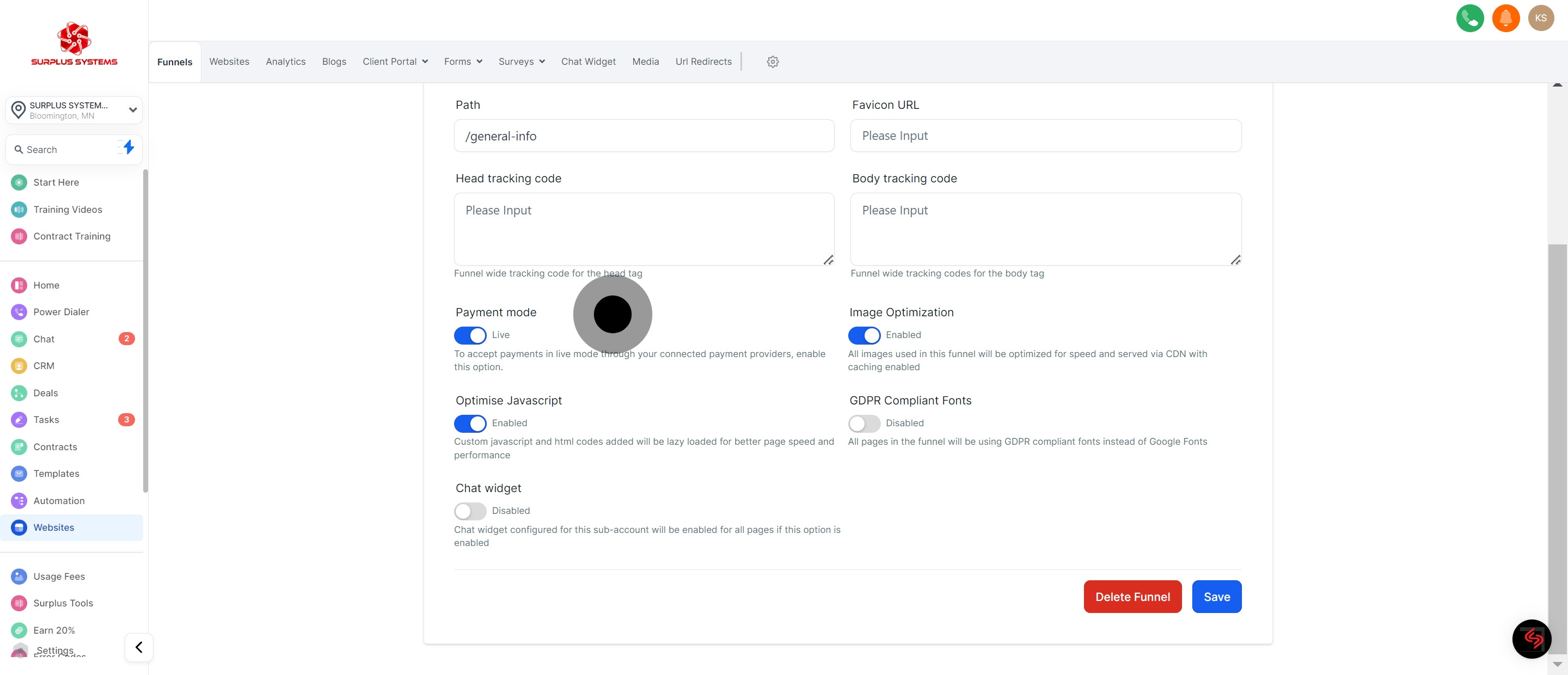The height and width of the screenshot is (675, 1568).
Task: Enable the Chat widget toggle
Action: 470,511
